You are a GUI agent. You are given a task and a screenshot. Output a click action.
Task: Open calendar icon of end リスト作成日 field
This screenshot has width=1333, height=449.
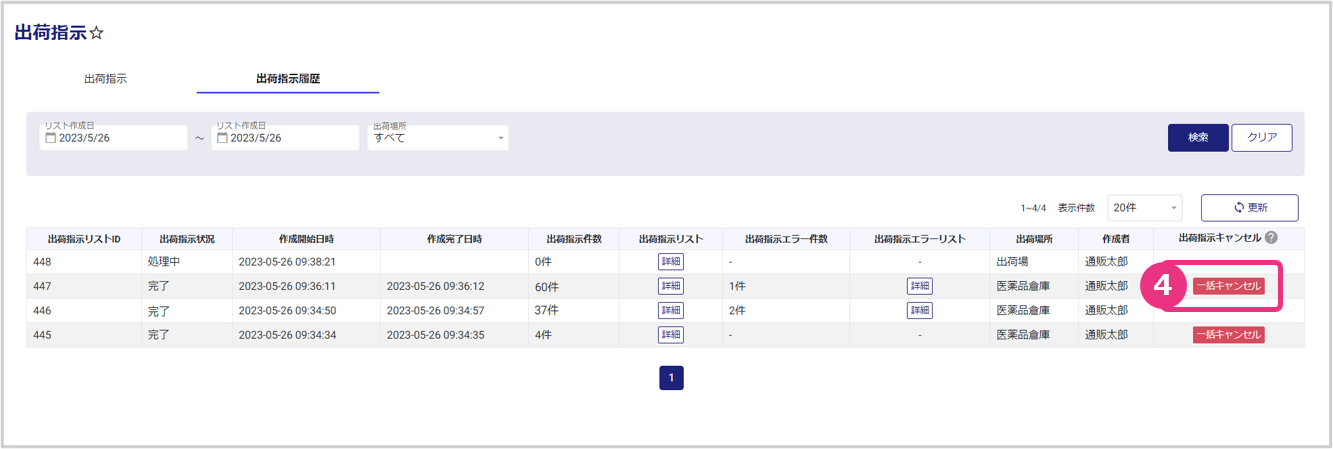(223, 138)
